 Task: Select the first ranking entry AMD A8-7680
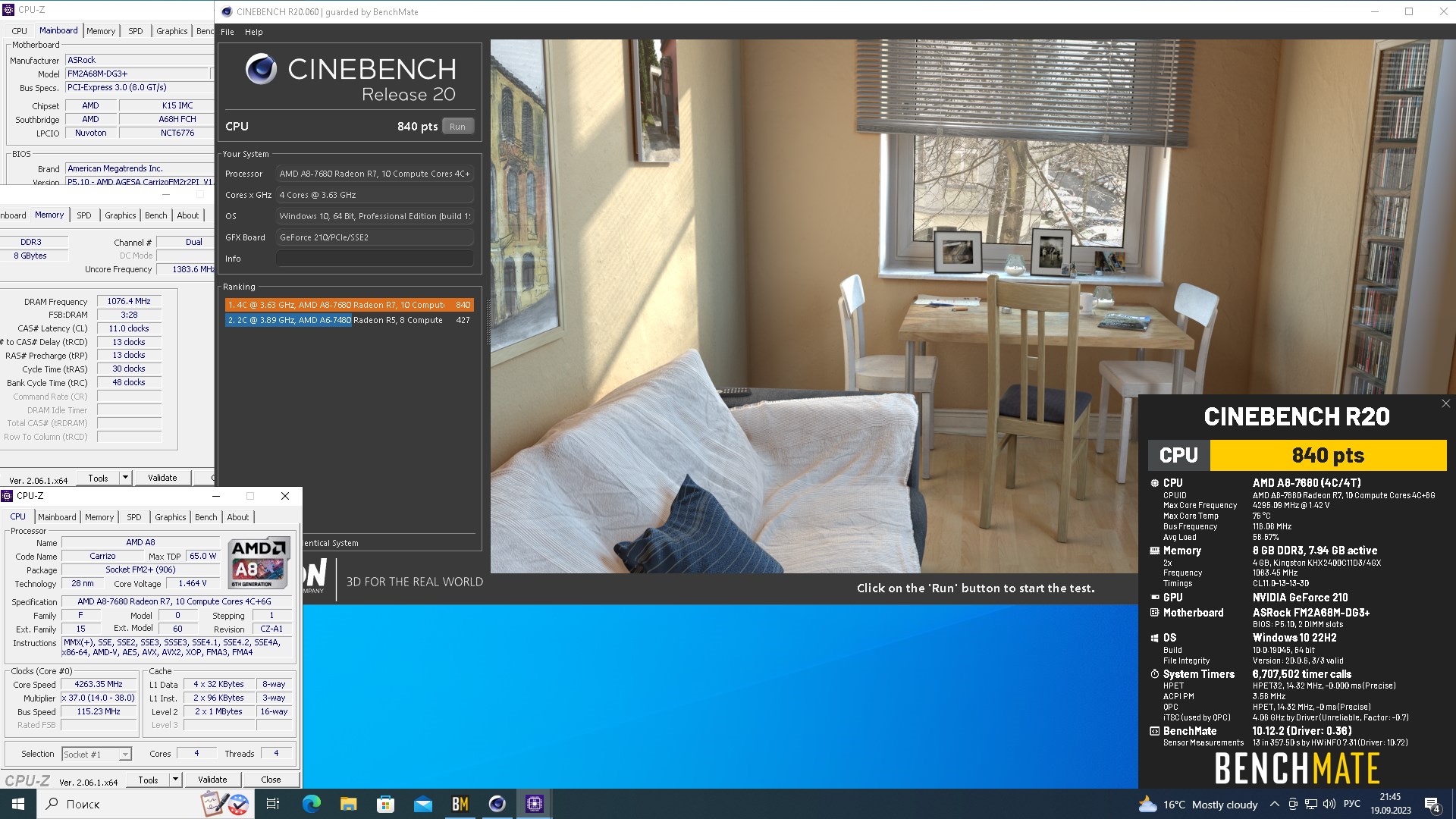[x=349, y=305]
